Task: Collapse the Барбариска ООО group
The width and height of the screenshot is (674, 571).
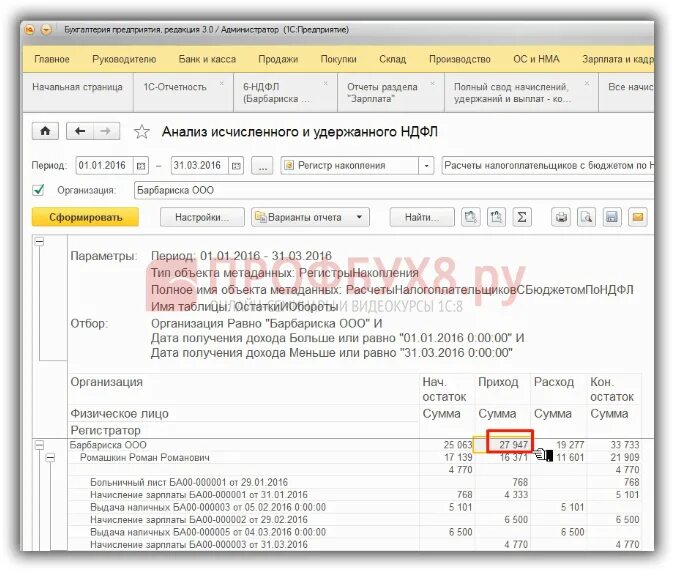Action: tap(40, 445)
